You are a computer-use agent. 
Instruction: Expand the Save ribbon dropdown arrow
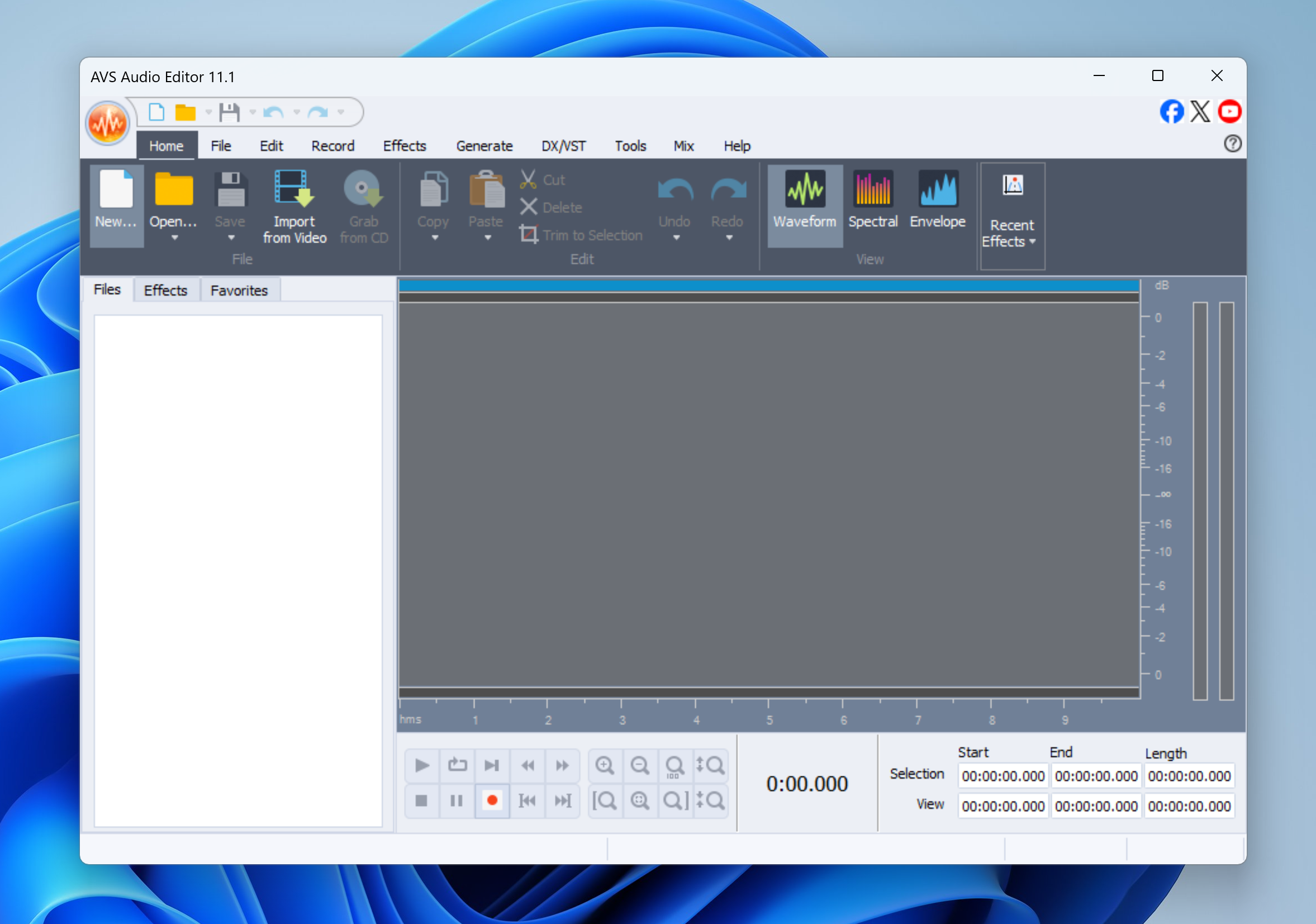coord(231,238)
